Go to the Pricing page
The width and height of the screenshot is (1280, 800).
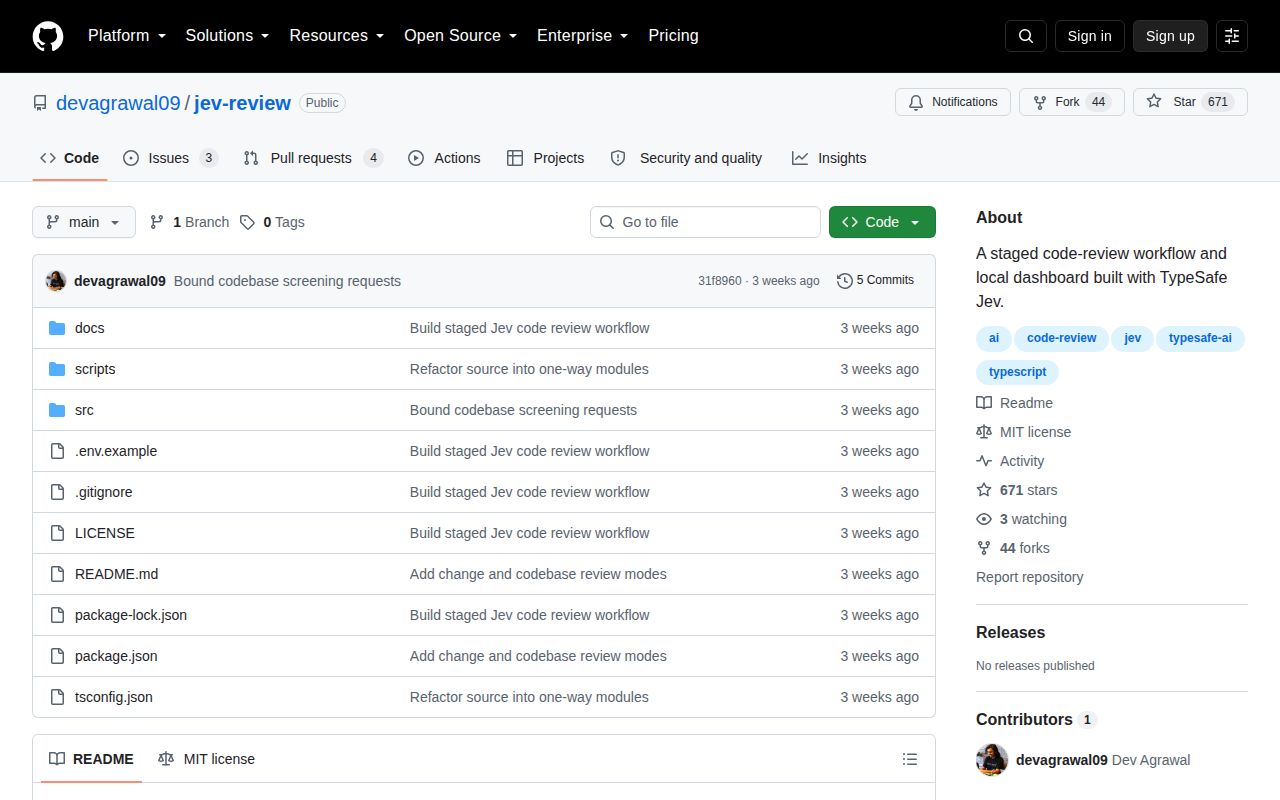click(x=673, y=35)
